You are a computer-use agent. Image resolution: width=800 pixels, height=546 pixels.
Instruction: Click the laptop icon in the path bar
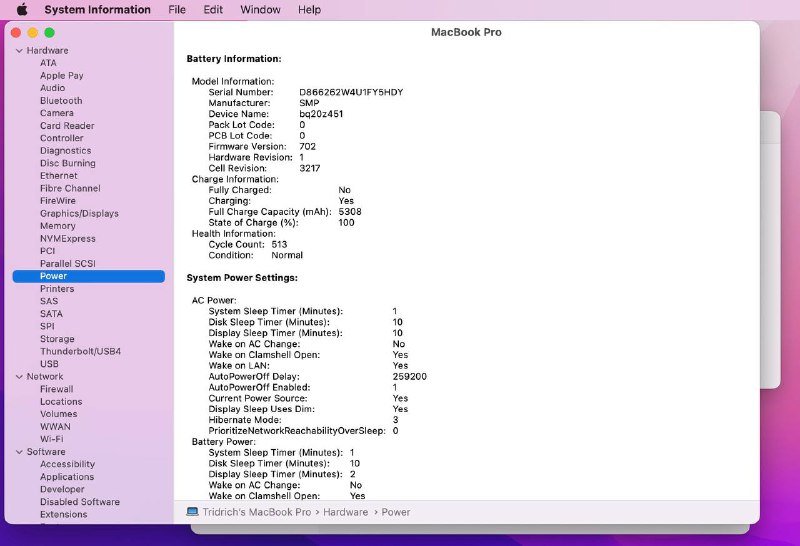coord(192,512)
